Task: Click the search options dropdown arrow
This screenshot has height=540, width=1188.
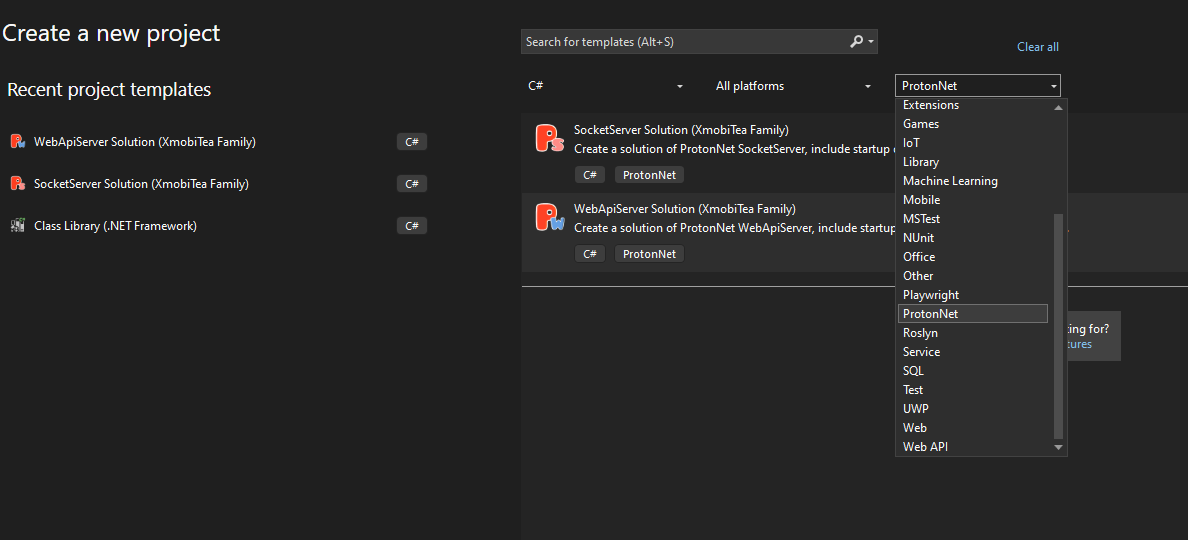Action: 871,42
